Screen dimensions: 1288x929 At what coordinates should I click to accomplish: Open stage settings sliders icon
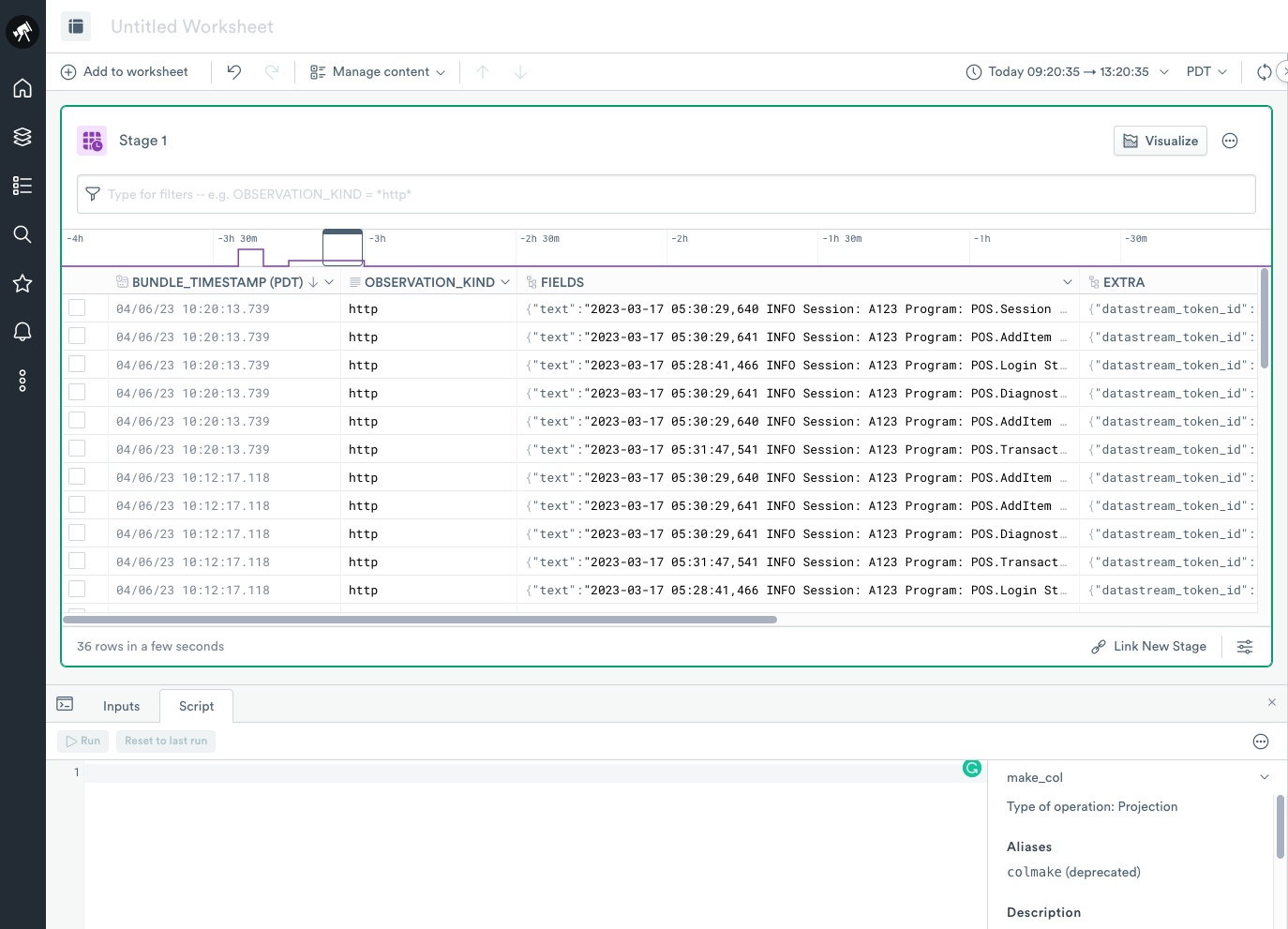pyautogui.click(x=1245, y=647)
